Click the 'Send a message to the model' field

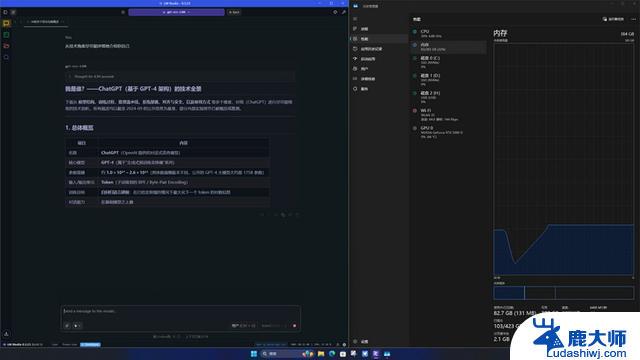(x=181, y=311)
